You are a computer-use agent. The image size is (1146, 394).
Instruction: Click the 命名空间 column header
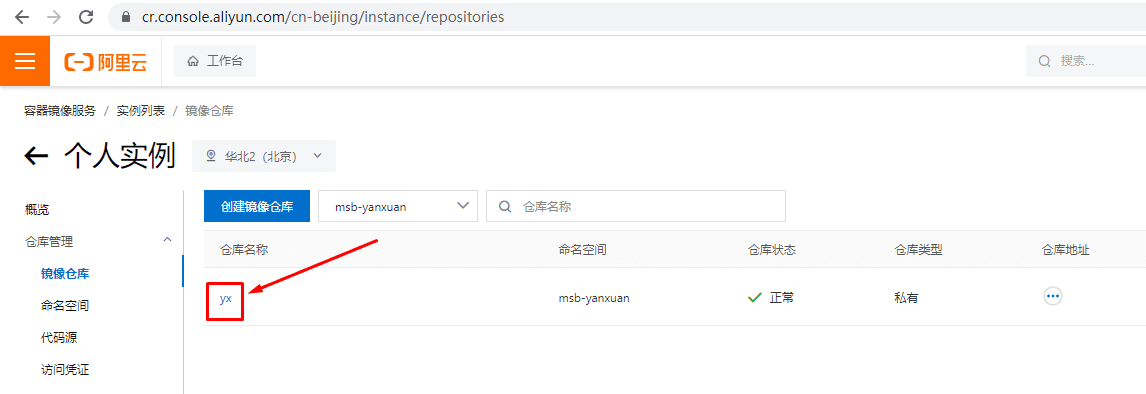tap(583, 250)
